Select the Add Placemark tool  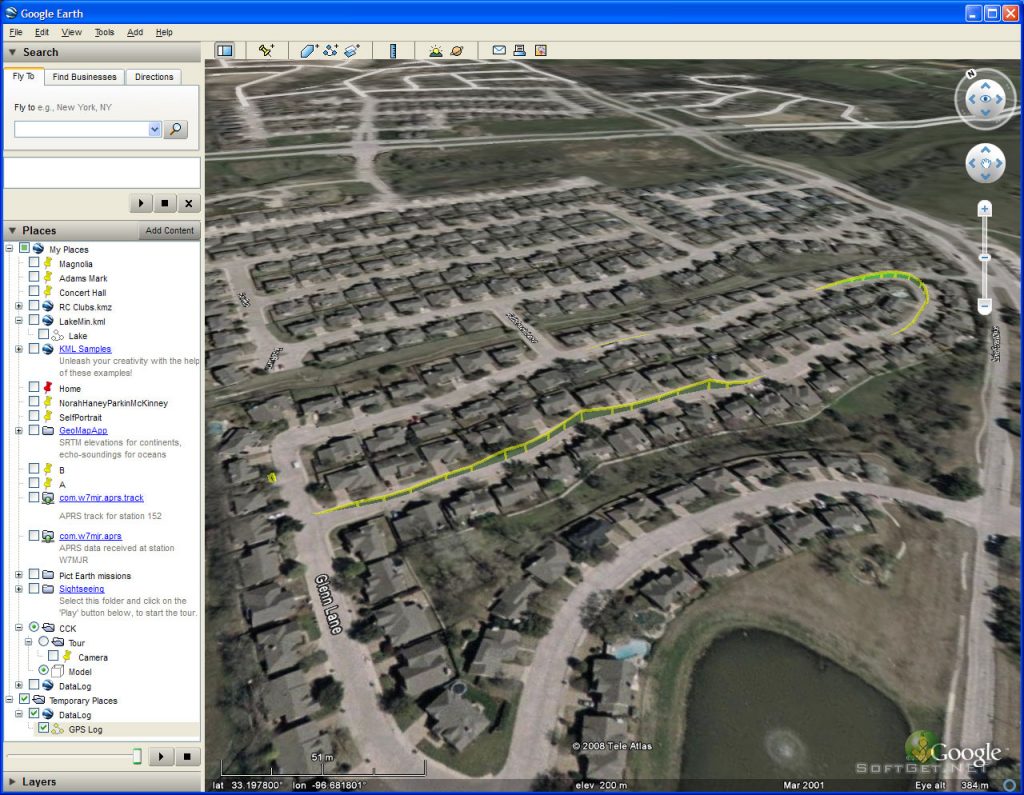point(264,50)
